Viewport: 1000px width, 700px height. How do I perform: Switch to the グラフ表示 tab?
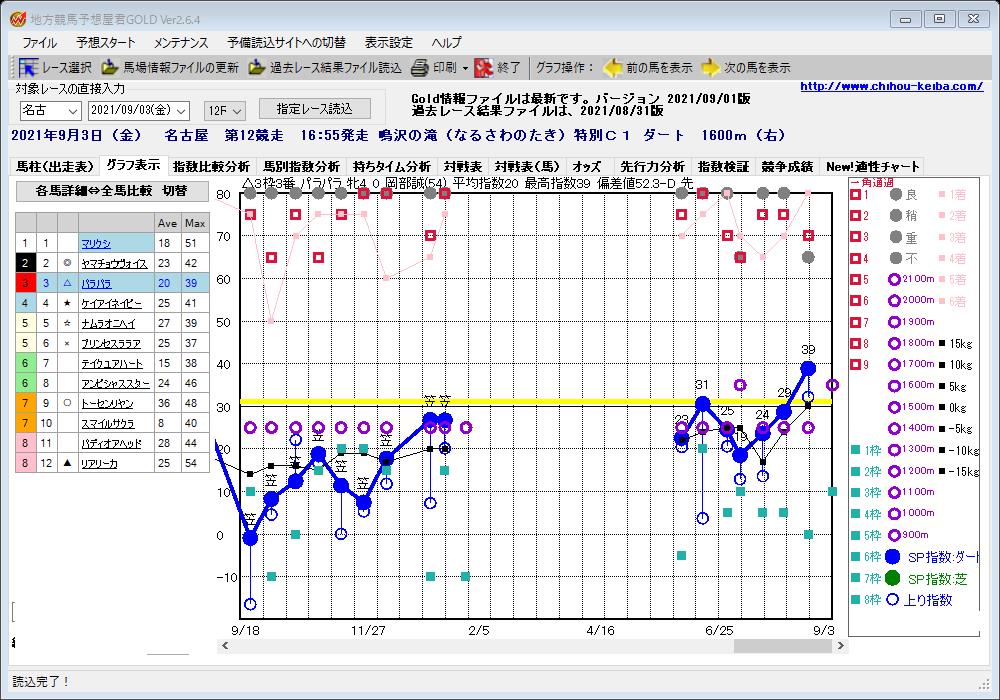click(x=133, y=165)
